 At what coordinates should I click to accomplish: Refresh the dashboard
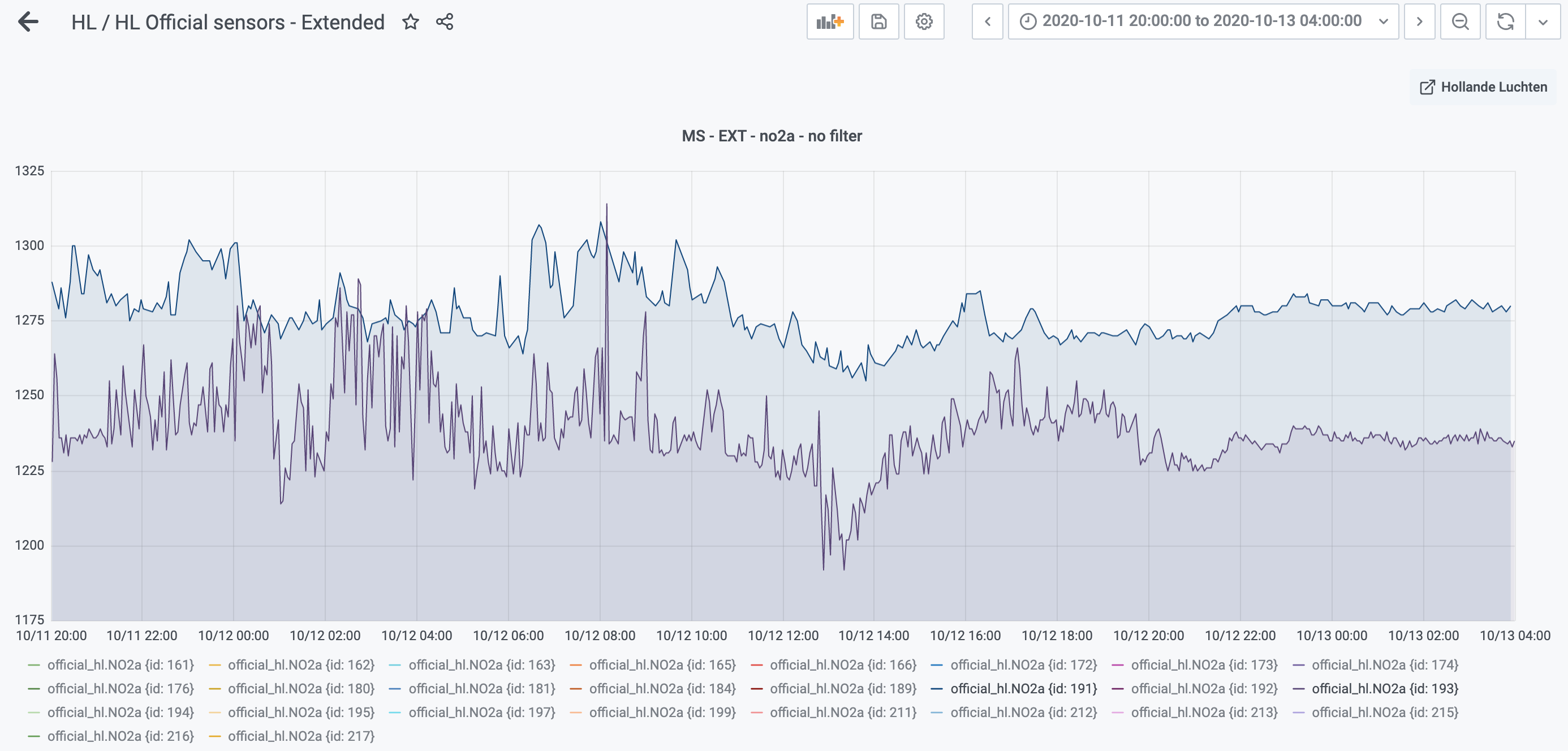point(1505,22)
